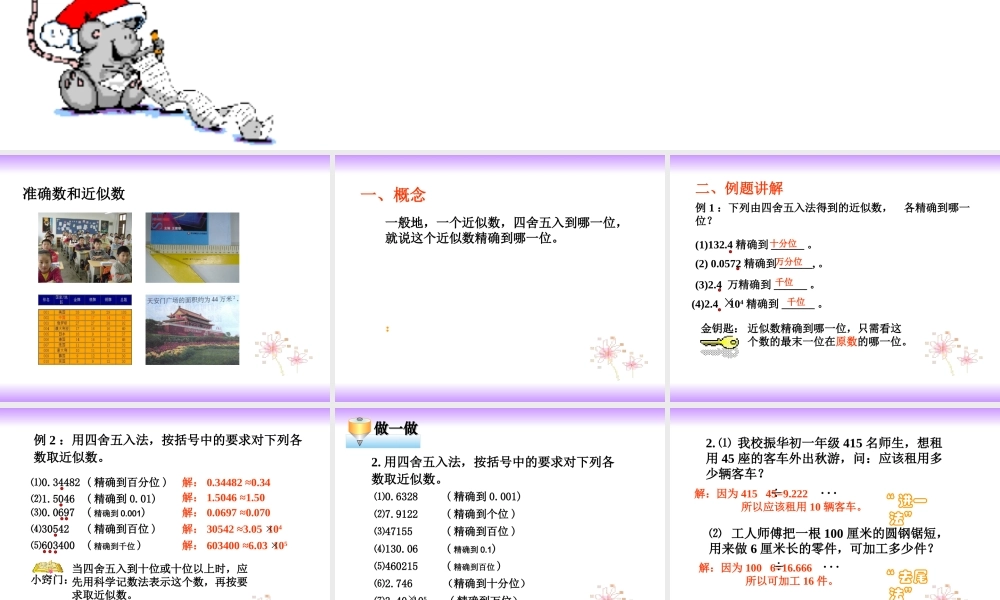
Task: Select the heading 二、例题讲解
Action: [739, 188]
